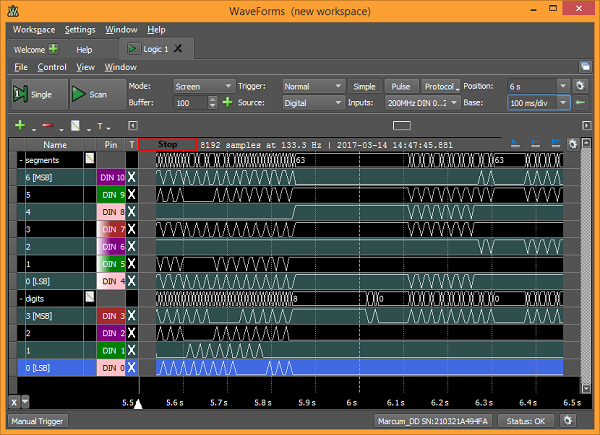Edit the segments bus properties icon
The image size is (600, 435).
(x=90, y=158)
